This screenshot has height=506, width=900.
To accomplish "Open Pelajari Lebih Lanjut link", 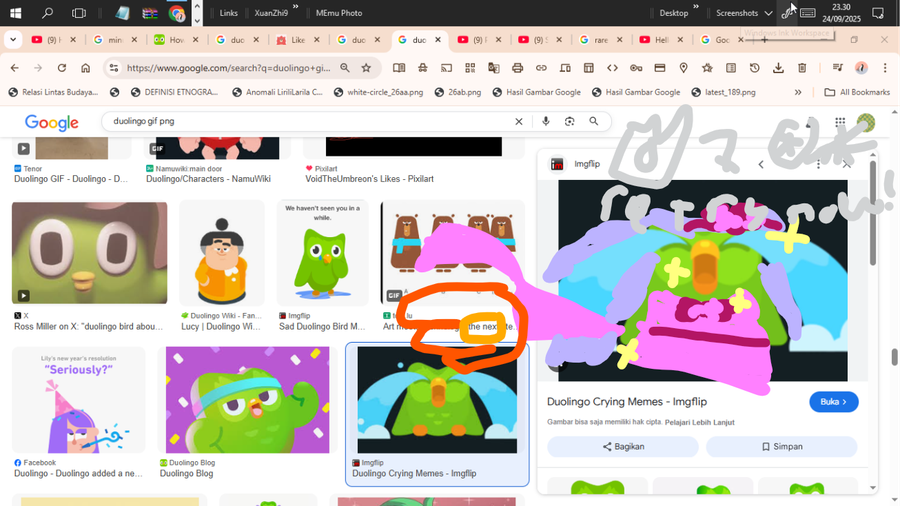I will click(x=699, y=422).
